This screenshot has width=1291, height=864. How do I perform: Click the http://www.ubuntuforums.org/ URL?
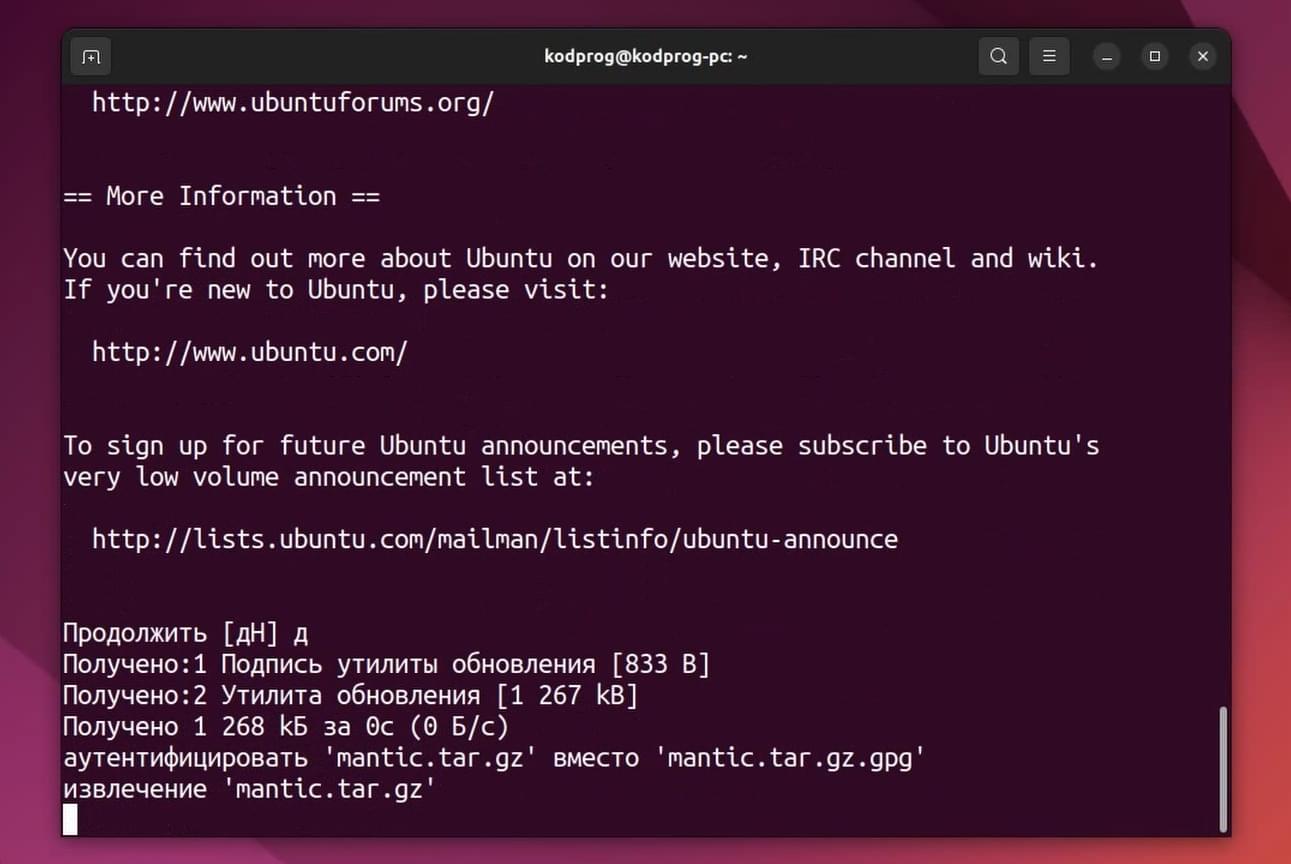click(x=293, y=102)
